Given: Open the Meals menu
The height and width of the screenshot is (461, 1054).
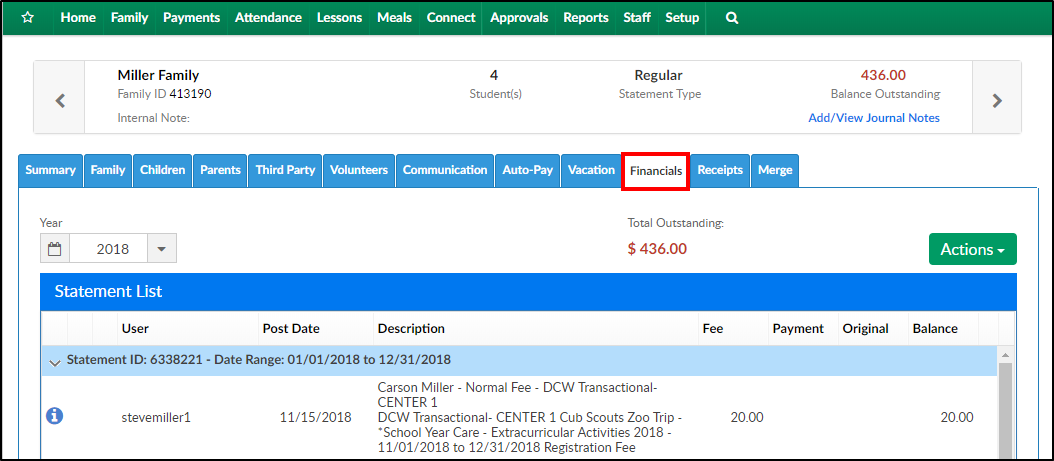Looking at the screenshot, I should tap(395, 18).
